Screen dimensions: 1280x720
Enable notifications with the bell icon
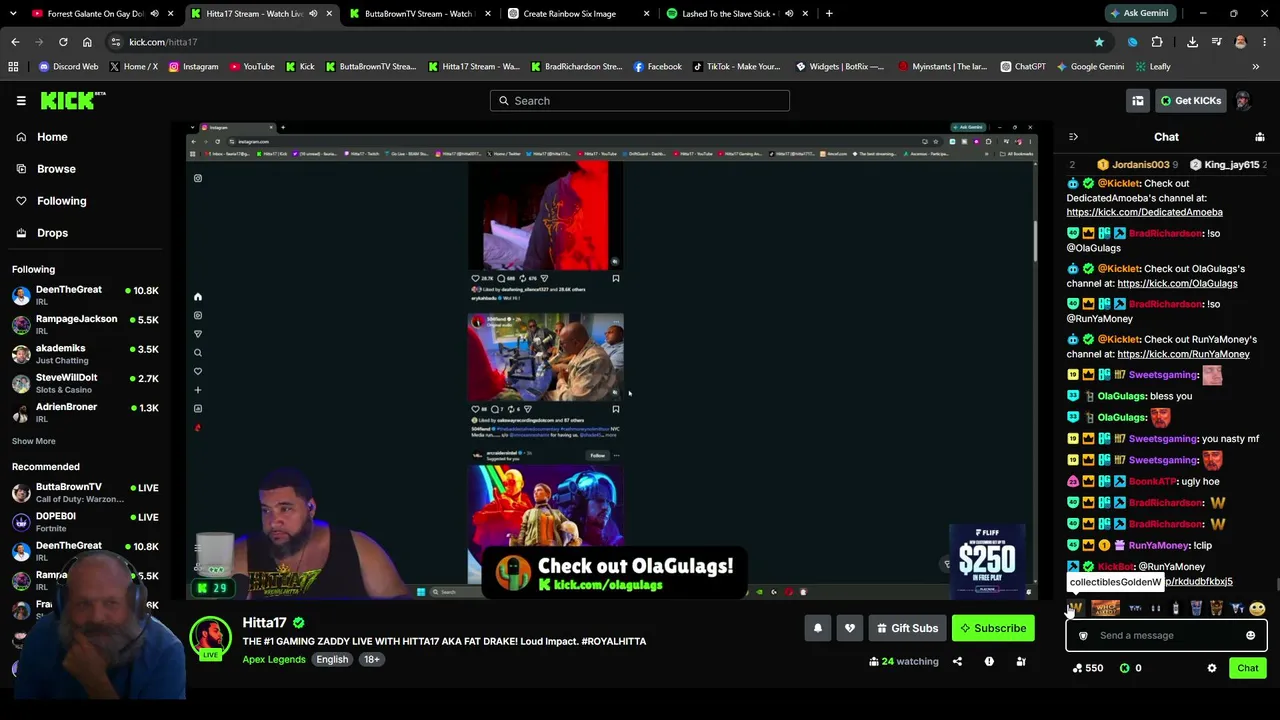[817, 628]
